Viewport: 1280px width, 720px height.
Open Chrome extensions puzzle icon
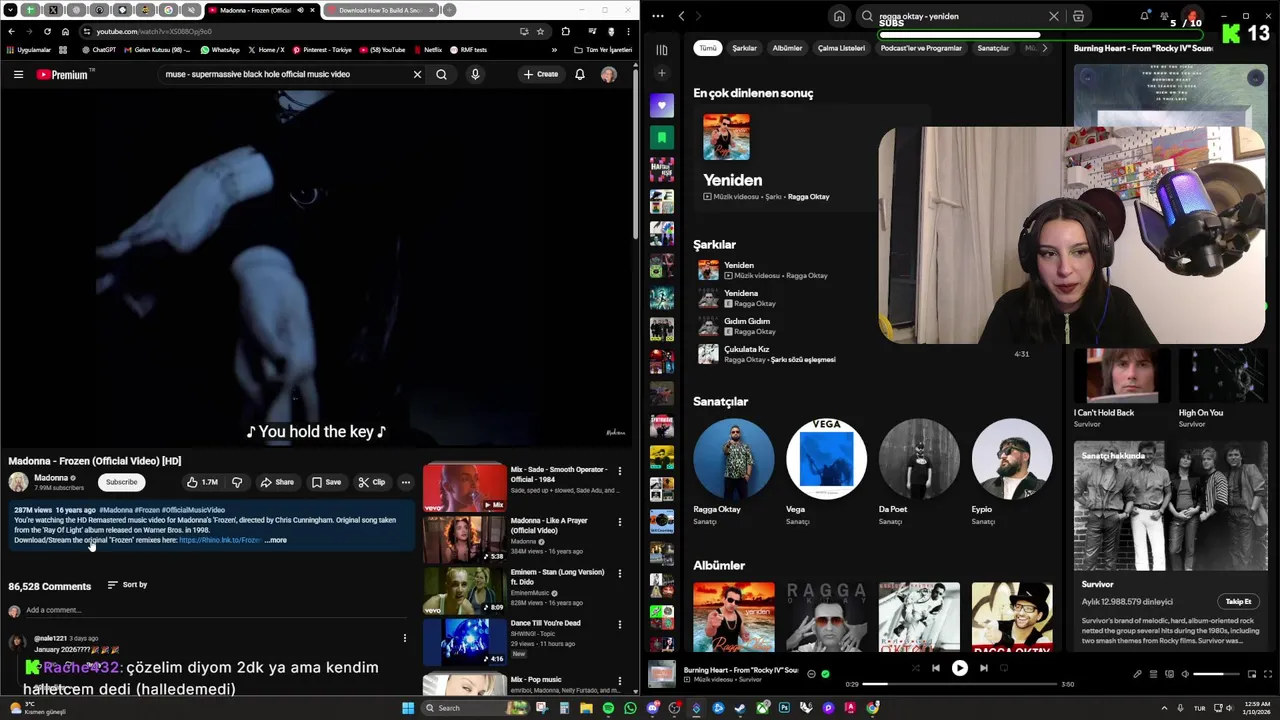coord(565,31)
